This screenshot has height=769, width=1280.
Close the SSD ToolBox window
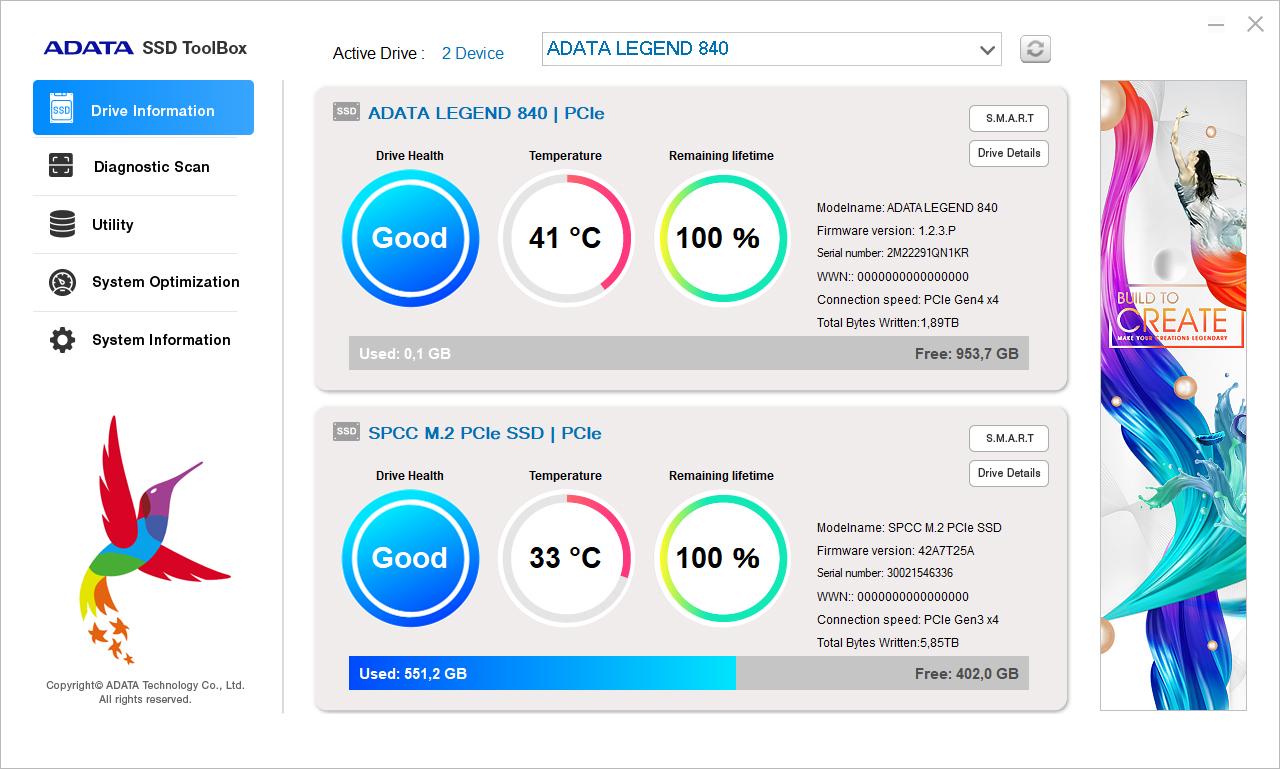tap(1255, 24)
